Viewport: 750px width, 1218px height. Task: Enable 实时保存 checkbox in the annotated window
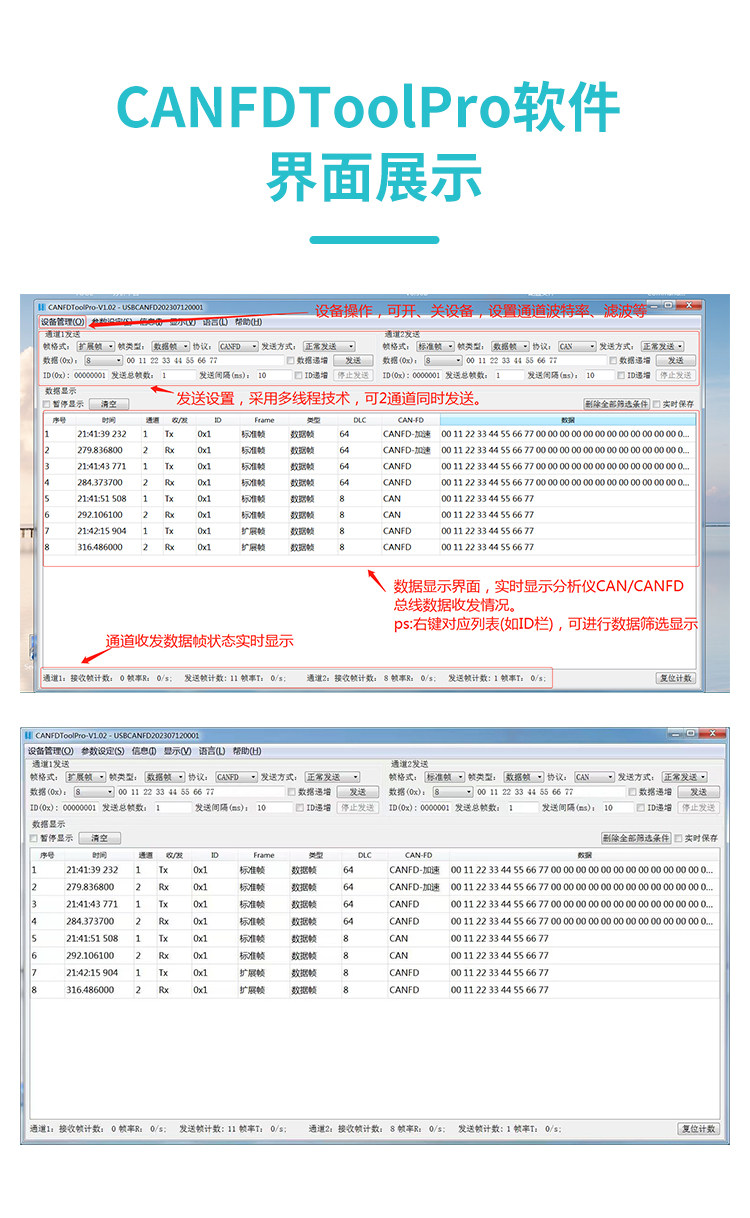(657, 404)
